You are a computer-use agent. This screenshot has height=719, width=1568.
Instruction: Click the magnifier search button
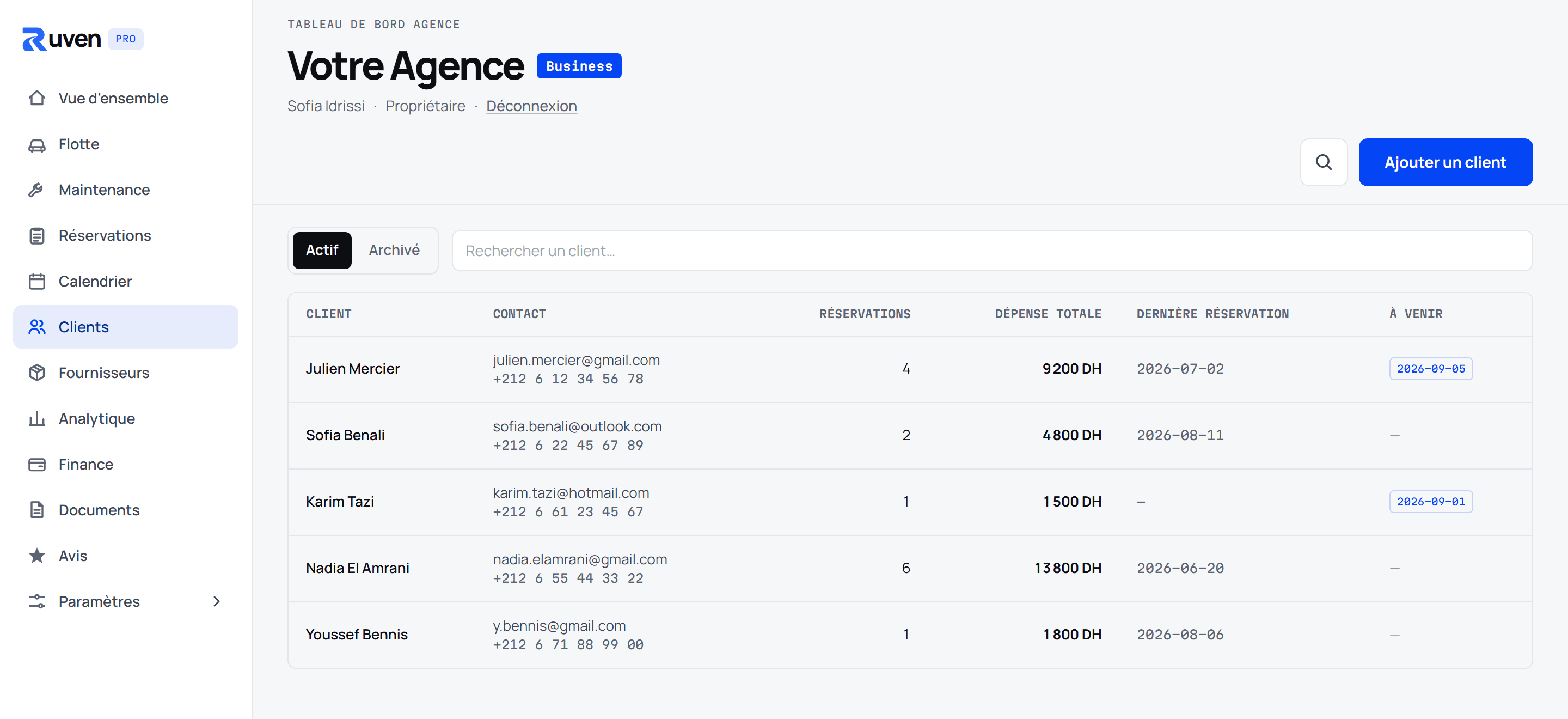[1324, 162]
